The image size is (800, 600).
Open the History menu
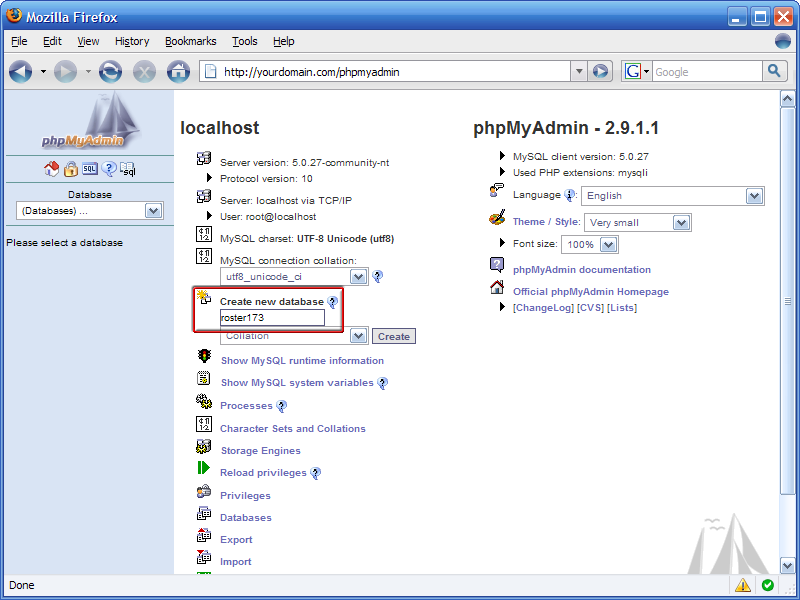pyautogui.click(x=132, y=41)
